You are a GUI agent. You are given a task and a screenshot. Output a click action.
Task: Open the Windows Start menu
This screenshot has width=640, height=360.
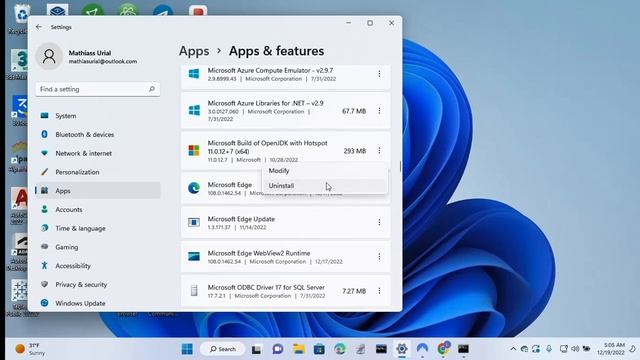(187, 349)
